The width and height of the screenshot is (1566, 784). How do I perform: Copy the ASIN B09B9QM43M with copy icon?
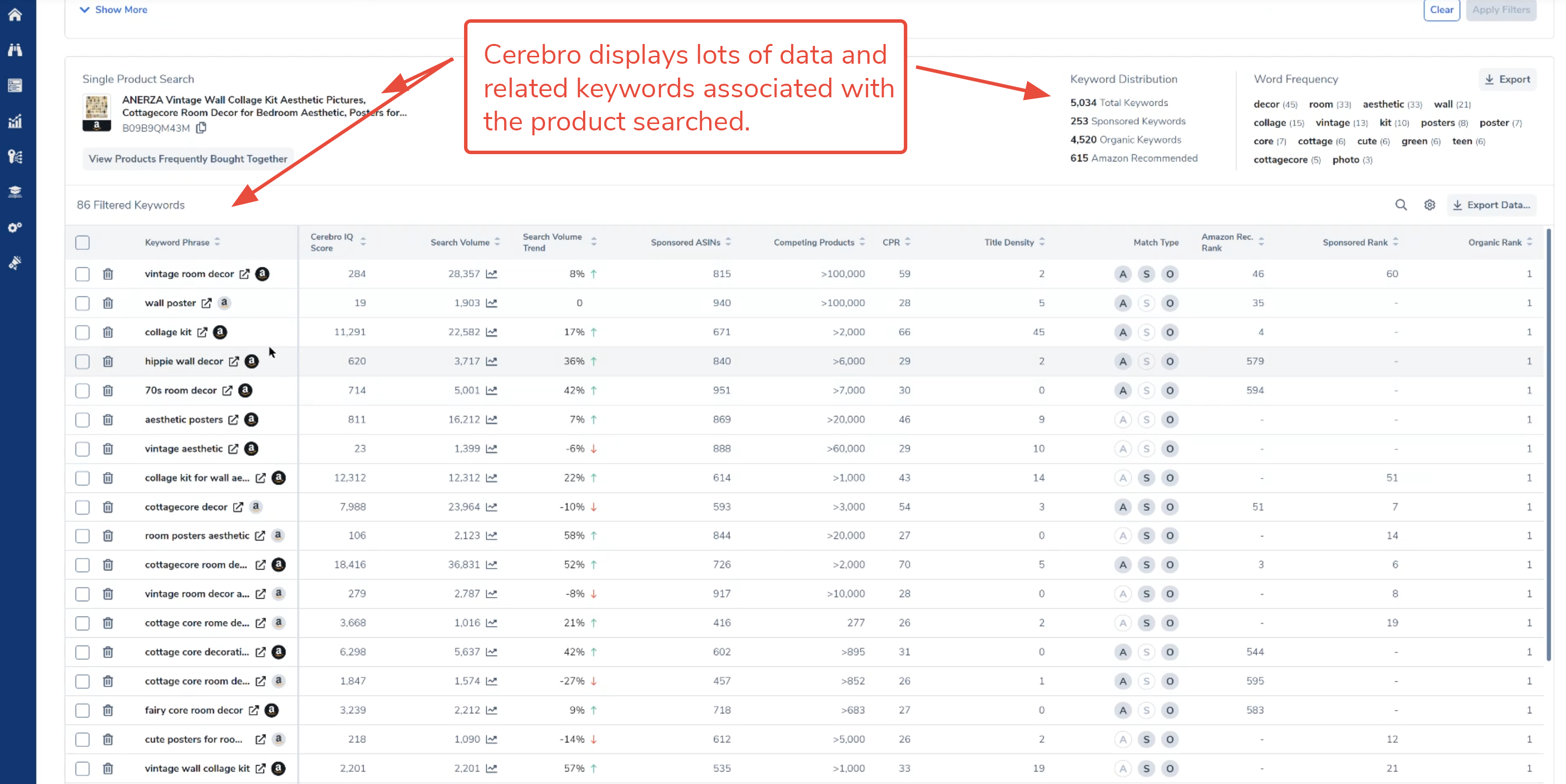[201, 127]
